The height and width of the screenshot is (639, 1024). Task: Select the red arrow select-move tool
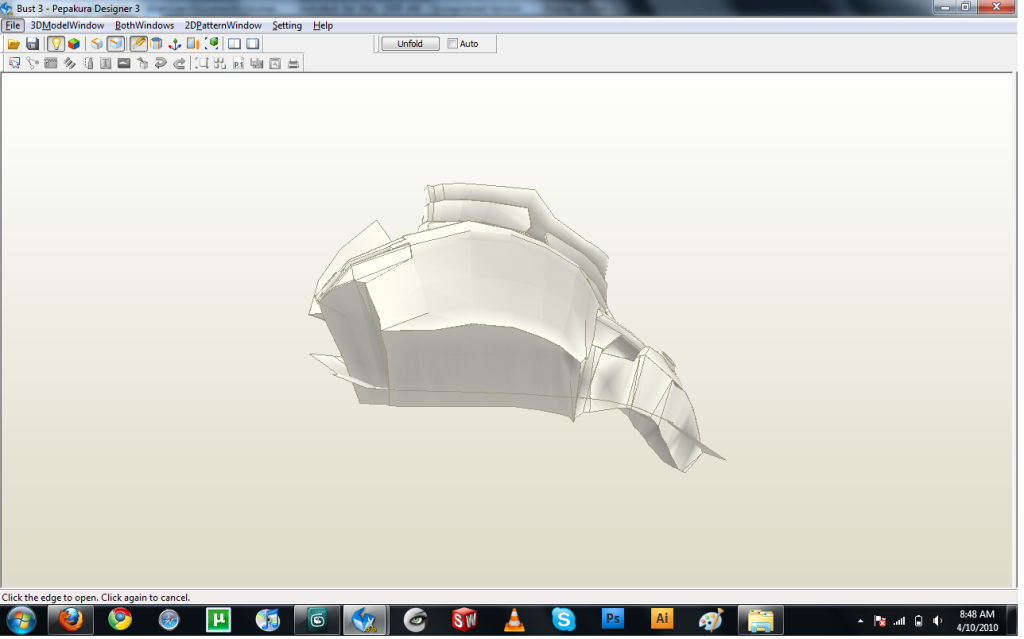coord(14,63)
